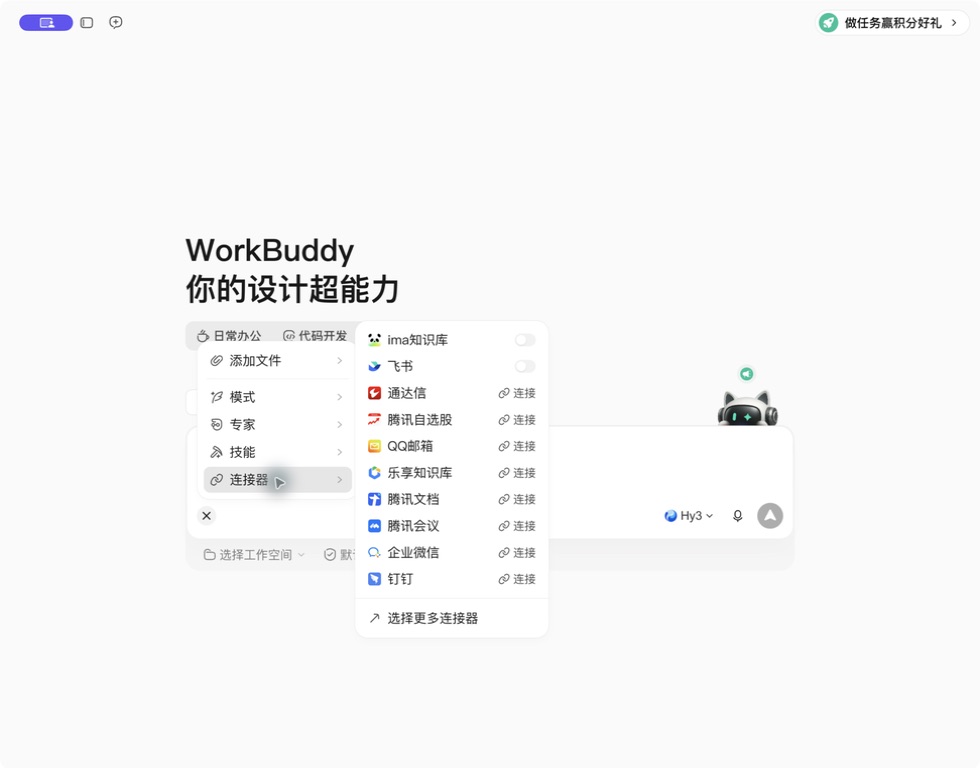Open the Hy3 model dropdown

[688, 516]
